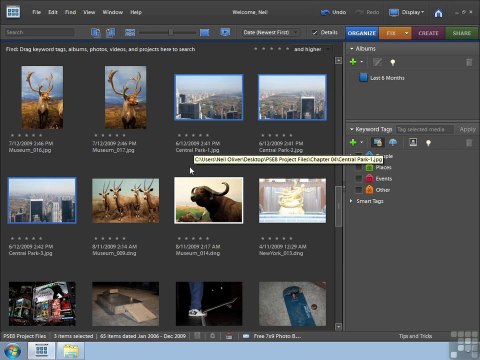
Task: Click the PSE8 Project Files catalog label
Action: pyautogui.click(x=25, y=336)
